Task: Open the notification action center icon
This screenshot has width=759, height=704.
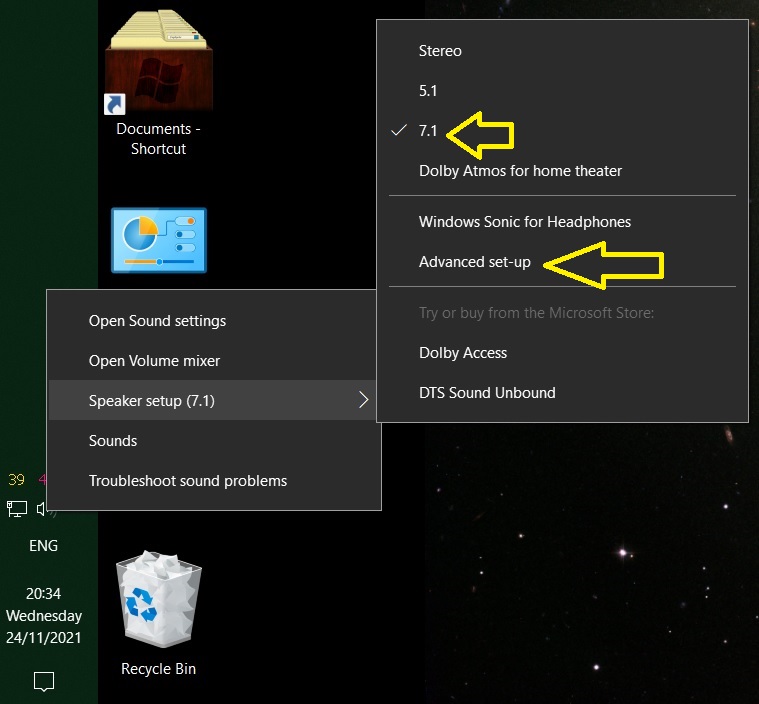Action: [x=43, y=682]
